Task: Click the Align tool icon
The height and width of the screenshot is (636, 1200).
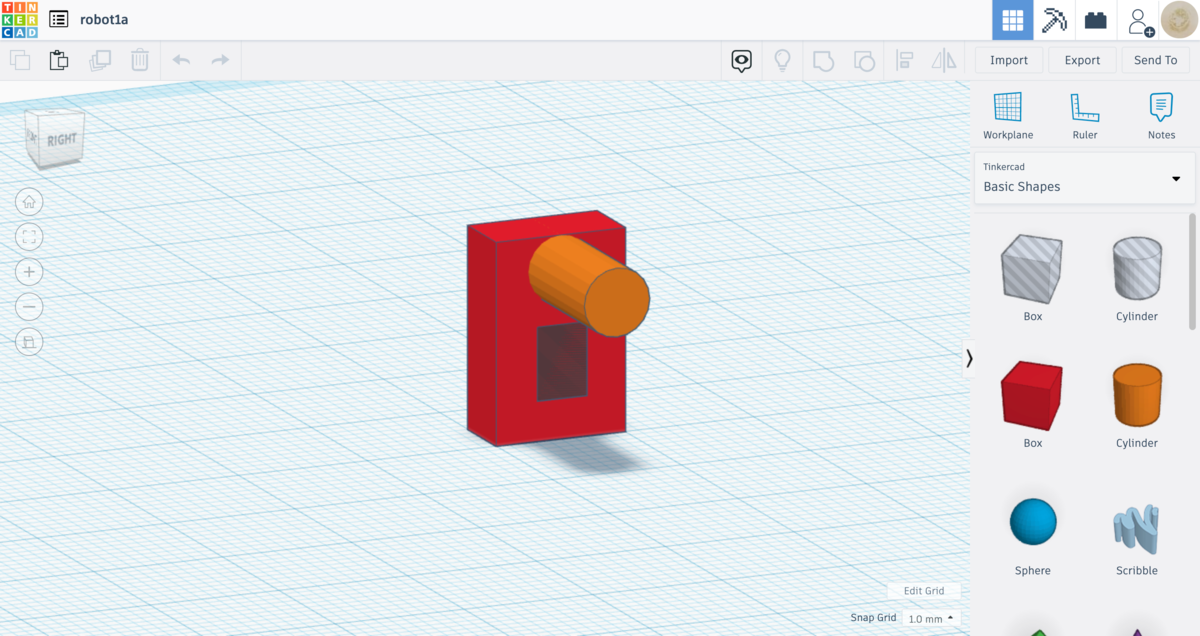Action: 904,61
